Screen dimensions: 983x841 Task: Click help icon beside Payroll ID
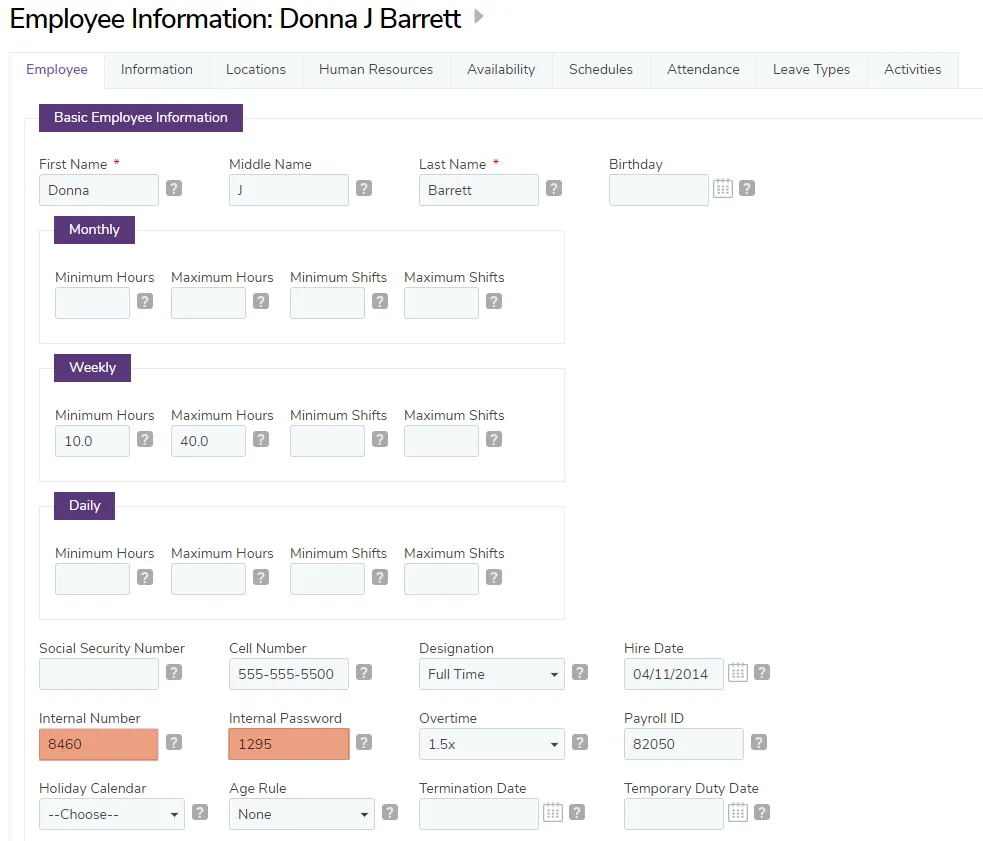pos(759,742)
